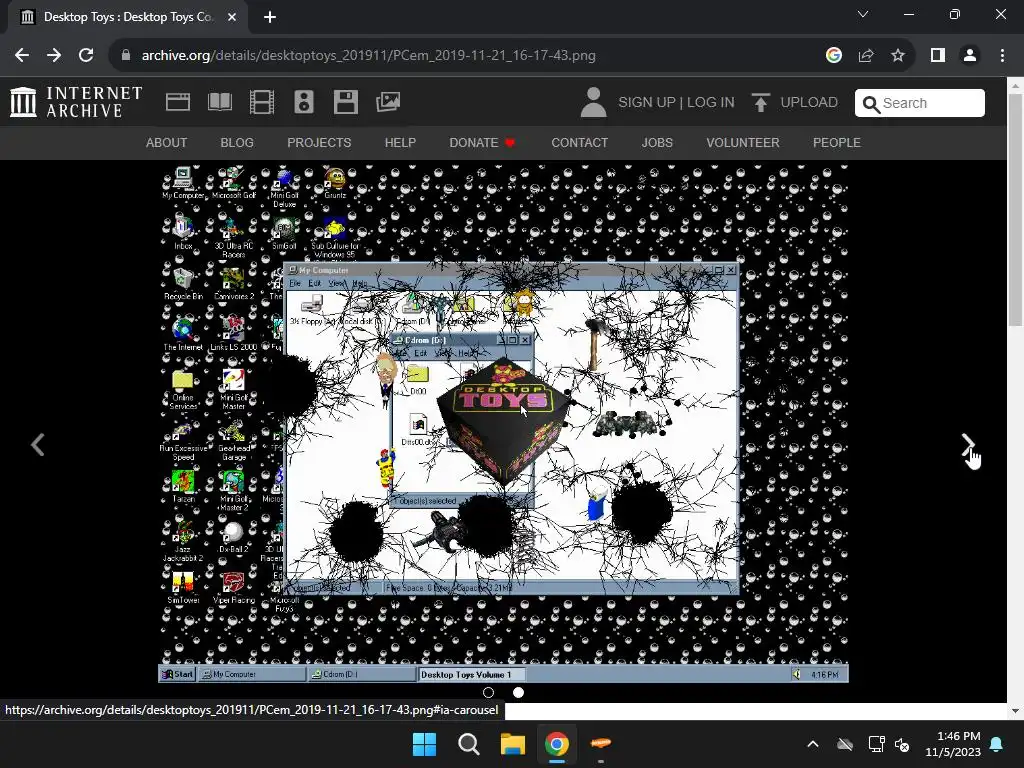Open the Video film-strip icon
The width and height of the screenshot is (1024, 768).
pos(262,102)
